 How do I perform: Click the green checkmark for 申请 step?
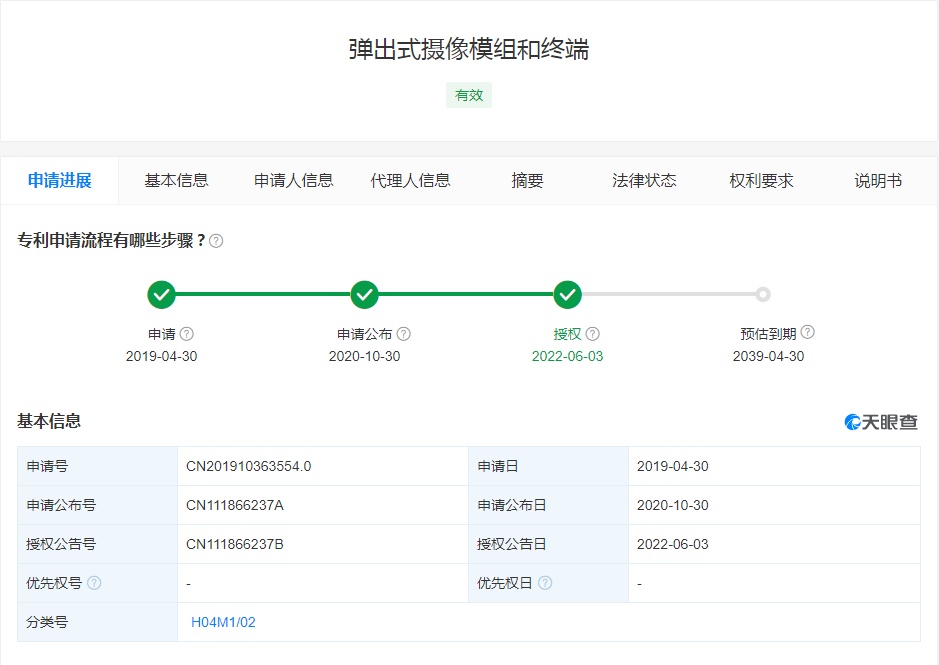(161, 294)
